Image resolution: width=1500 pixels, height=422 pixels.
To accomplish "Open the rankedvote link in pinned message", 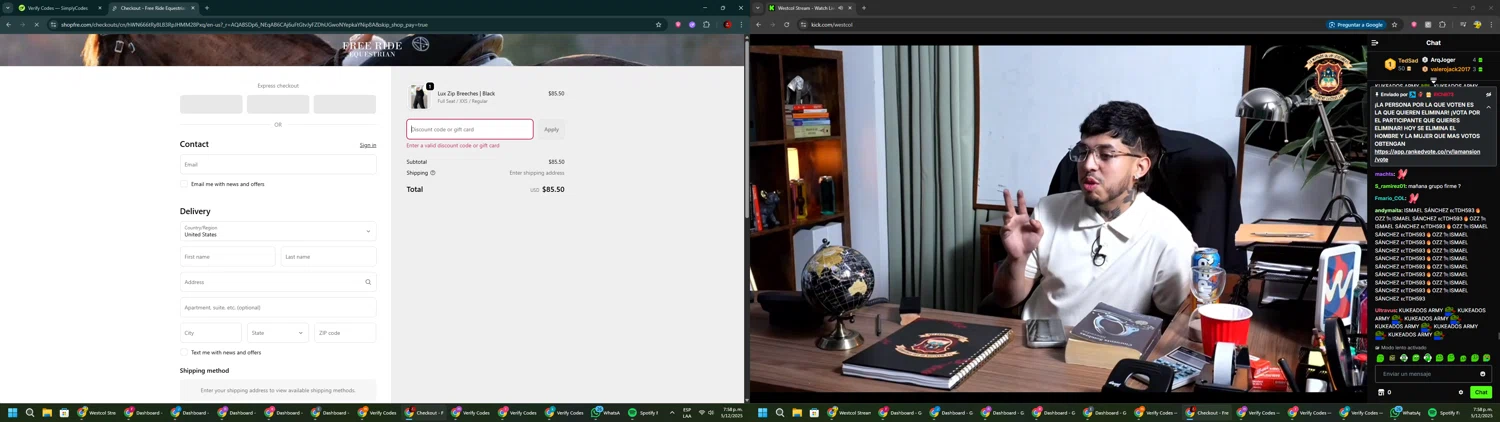I will coord(1427,156).
